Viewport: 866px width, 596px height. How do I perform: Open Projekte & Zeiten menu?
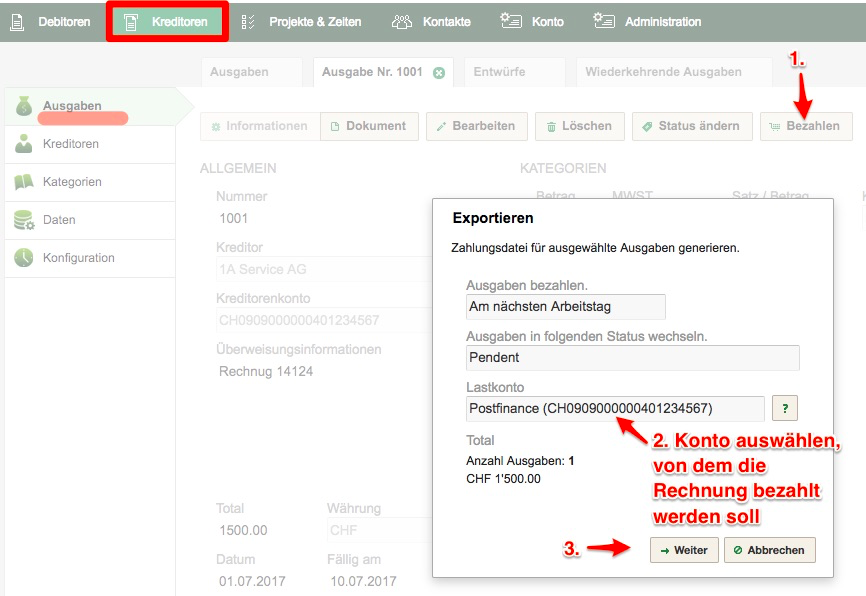pyautogui.click(x=302, y=21)
